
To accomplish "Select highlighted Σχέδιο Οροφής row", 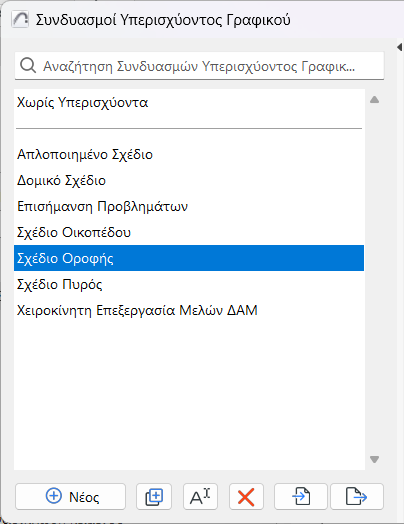I will [189, 258].
